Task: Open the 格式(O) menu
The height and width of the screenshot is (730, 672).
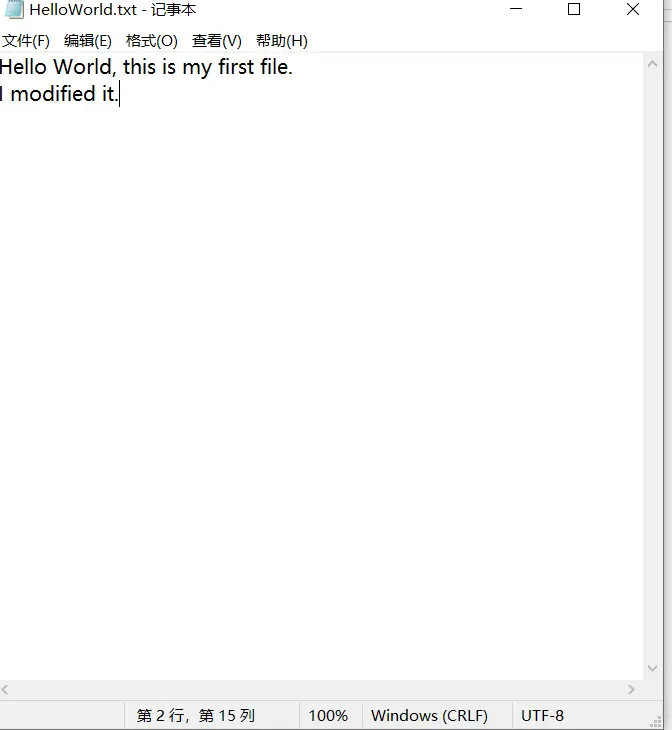Action: (x=151, y=41)
